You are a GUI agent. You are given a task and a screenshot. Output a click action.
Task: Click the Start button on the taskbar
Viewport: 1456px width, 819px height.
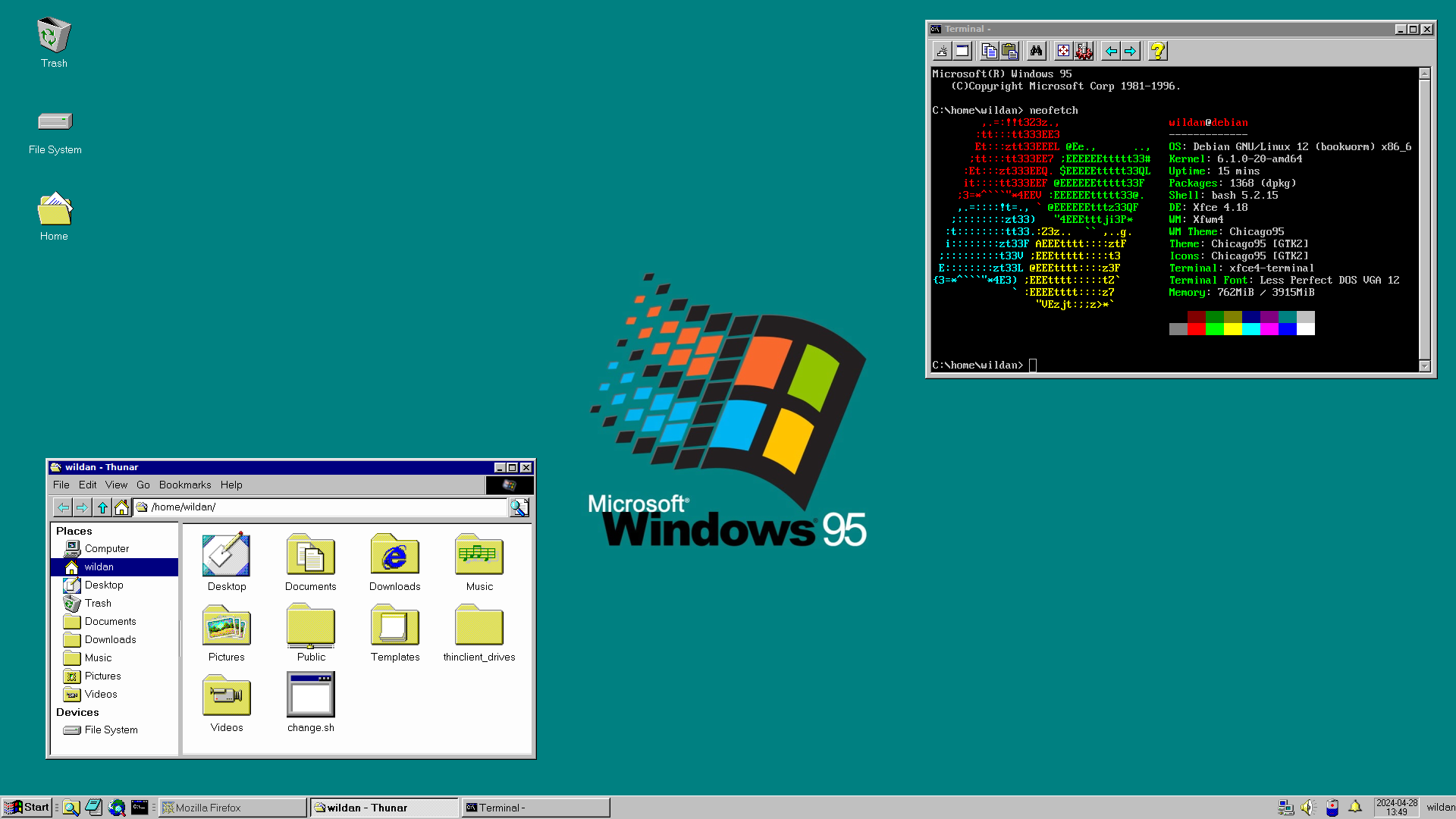[28, 807]
